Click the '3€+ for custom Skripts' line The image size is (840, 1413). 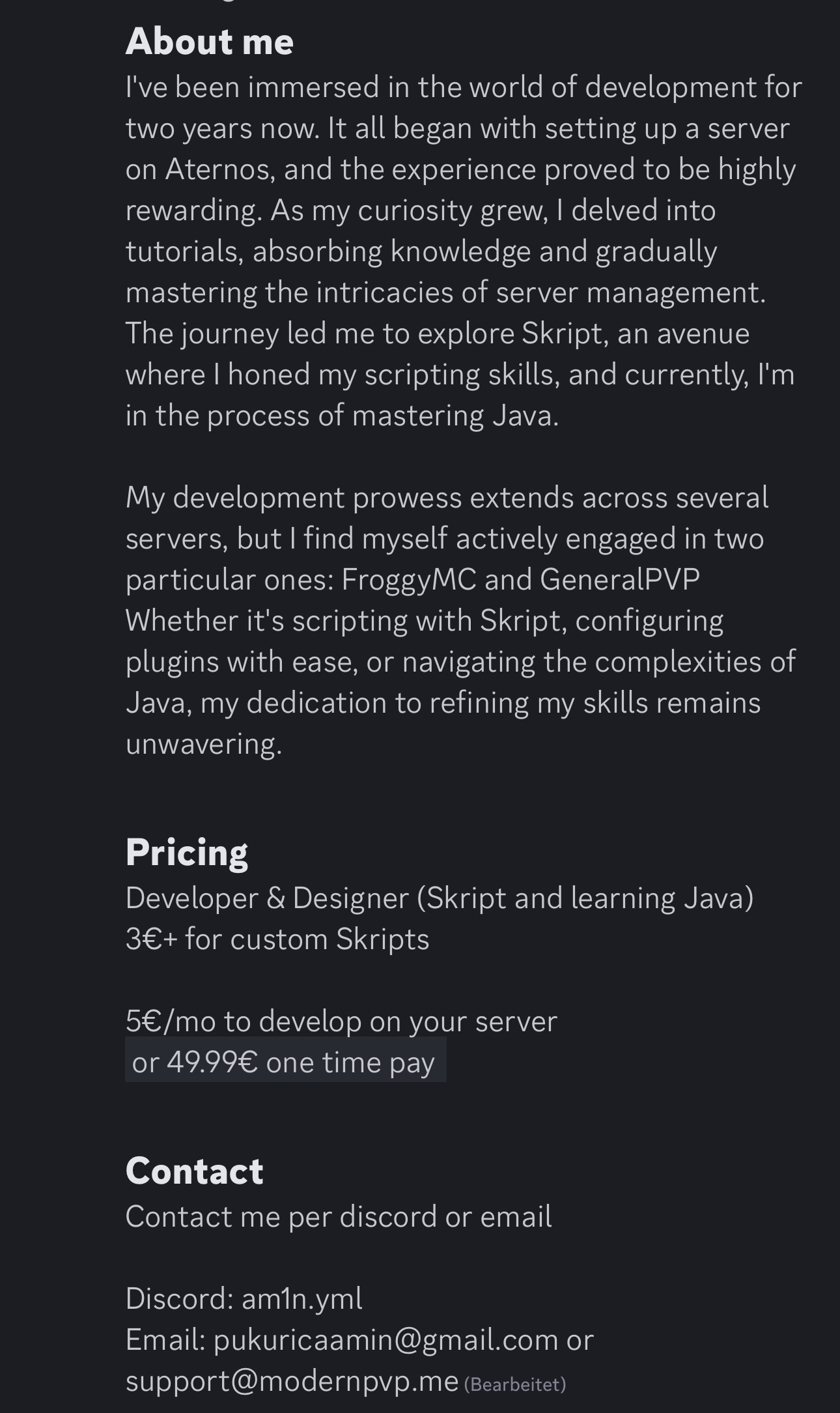click(277, 939)
